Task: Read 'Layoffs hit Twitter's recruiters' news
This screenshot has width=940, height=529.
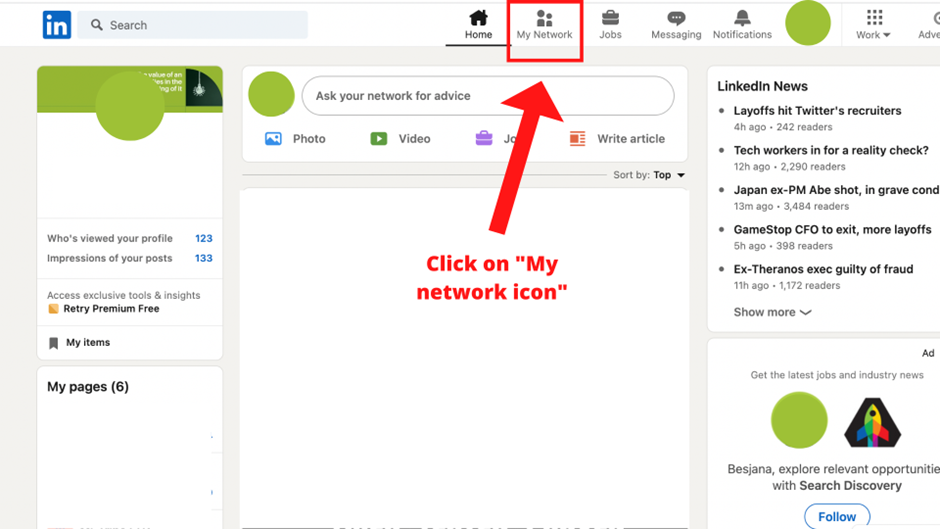Action: pos(818,110)
